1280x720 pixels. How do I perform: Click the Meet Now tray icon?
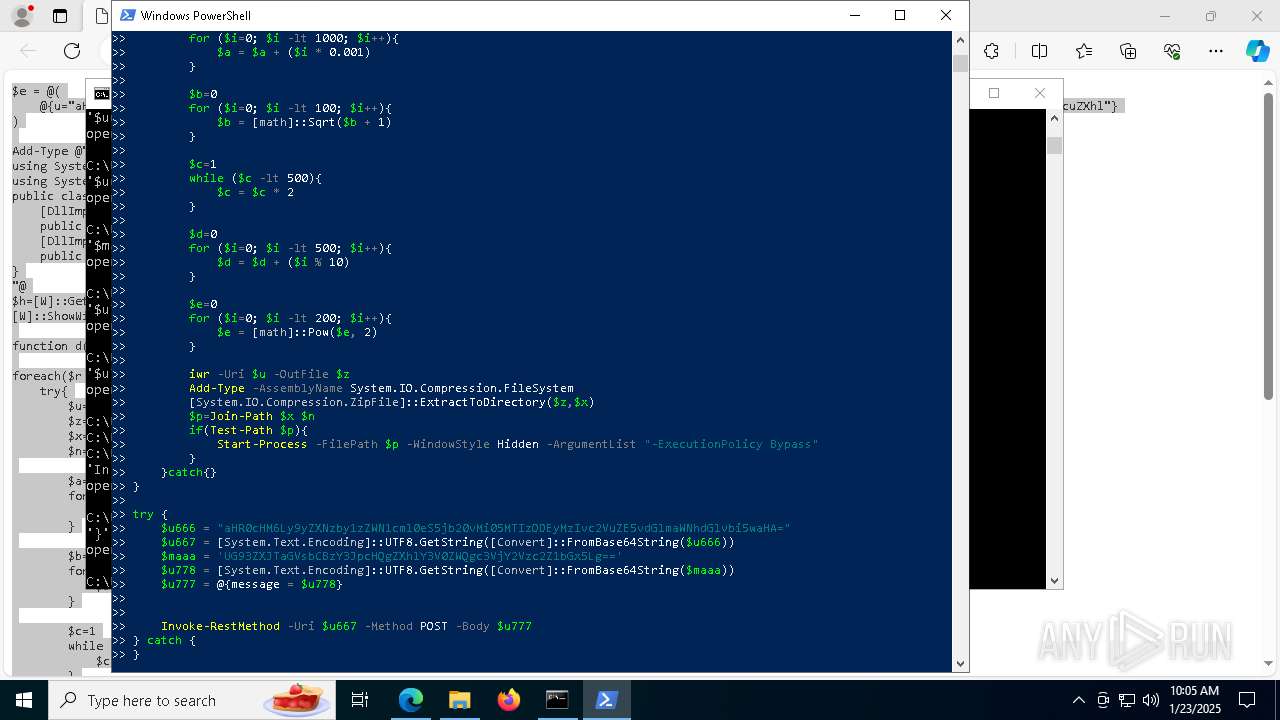pyautogui.click(x=1103, y=700)
